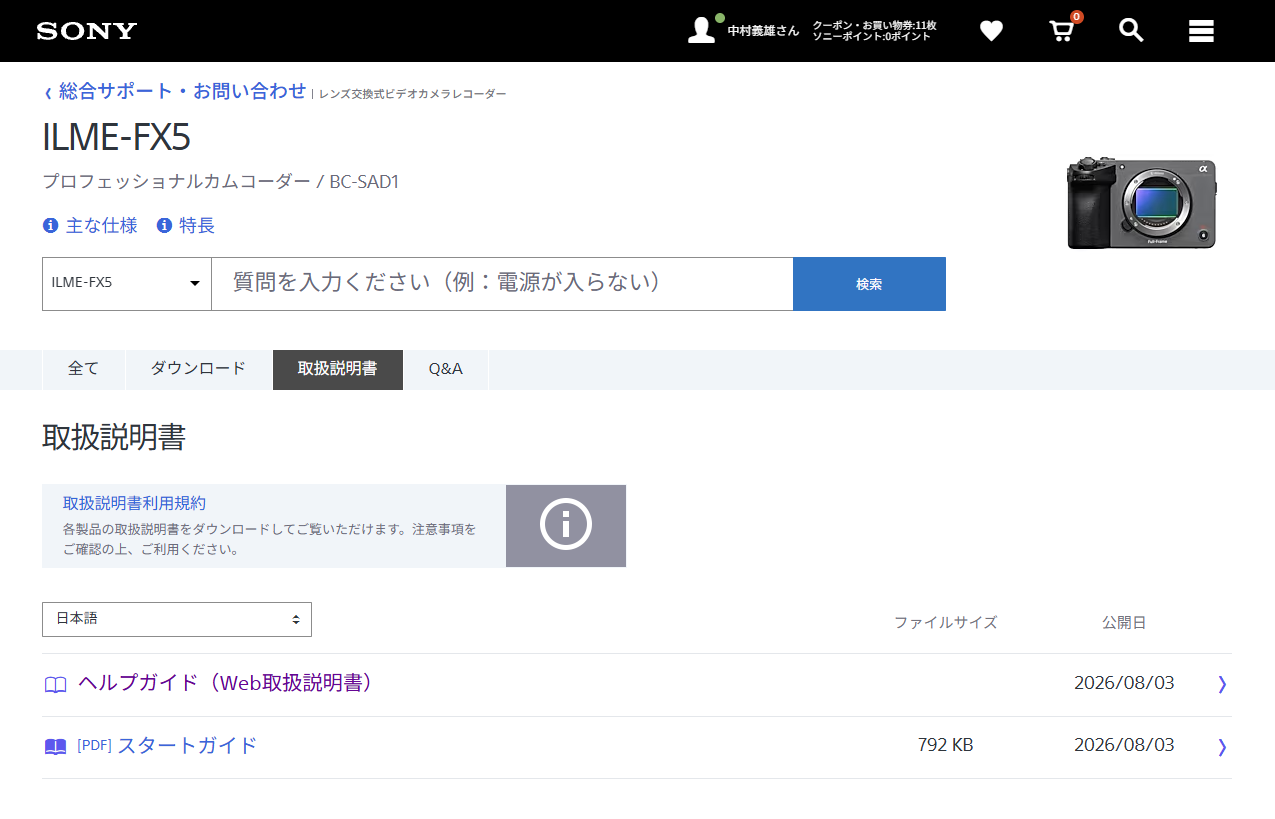The image size is (1275, 819).
Task: Click the ILME-FX5 camera product image
Action: click(x=1141, y=202)
